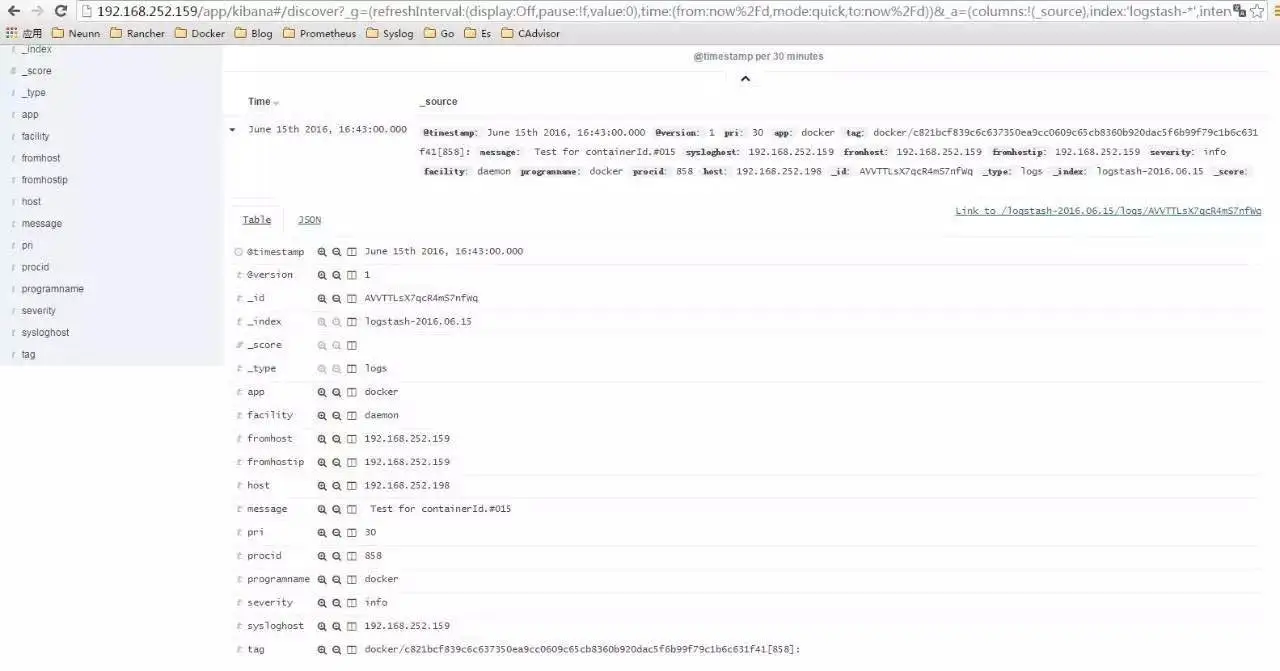Filter out value in _id row
The height and width of the screenshot is (671, 1280).
click(337, 298)
